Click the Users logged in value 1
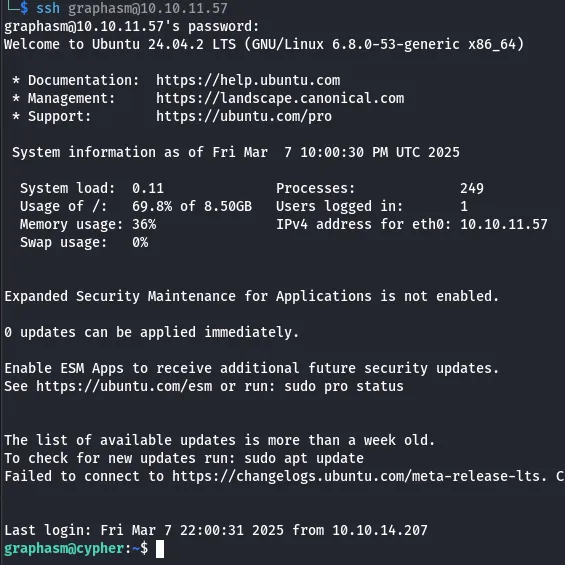This screenshot has width=565, height=565. 464,206
